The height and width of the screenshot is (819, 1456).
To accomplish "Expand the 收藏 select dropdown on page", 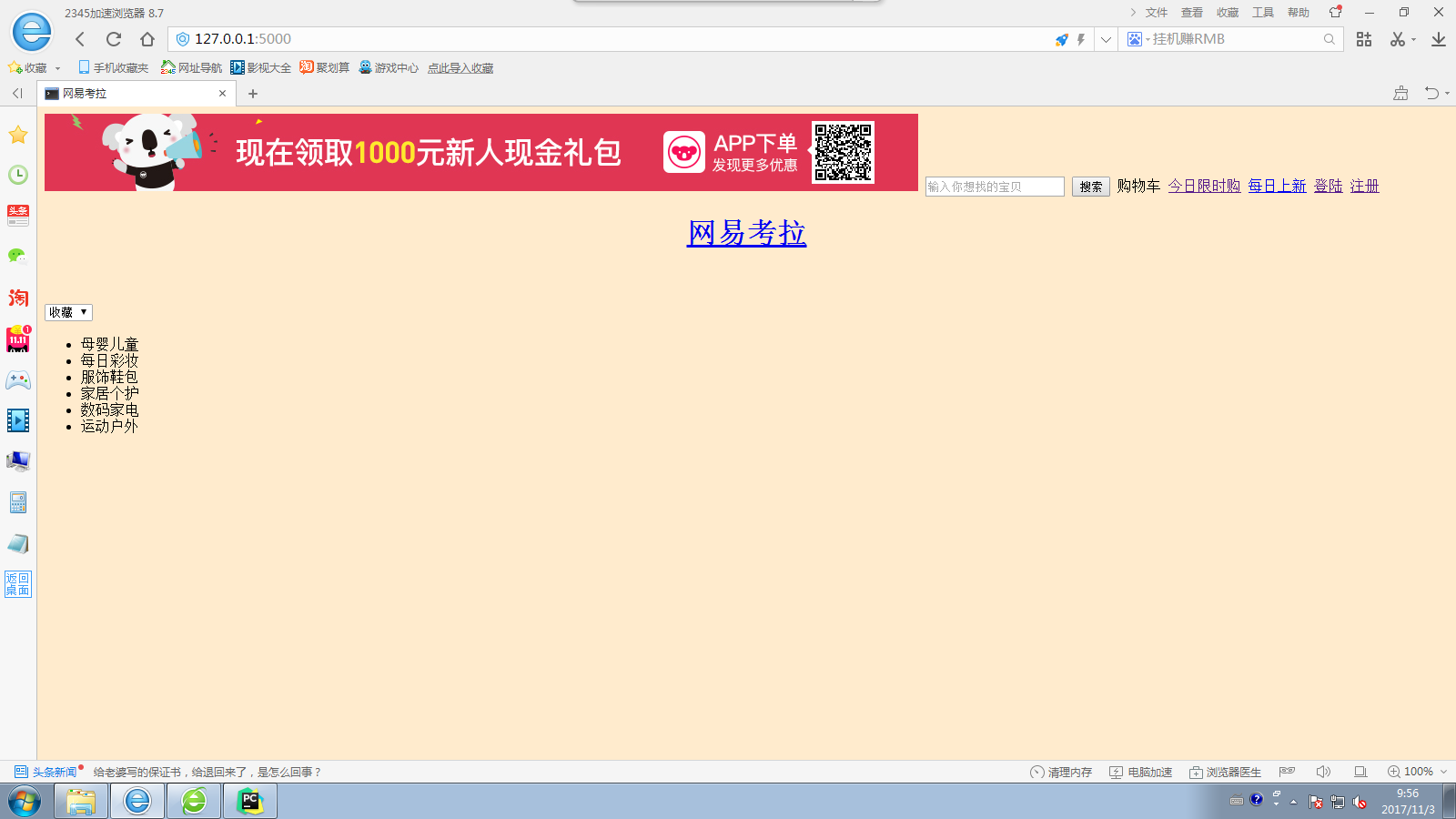I will tap(68, 312).
